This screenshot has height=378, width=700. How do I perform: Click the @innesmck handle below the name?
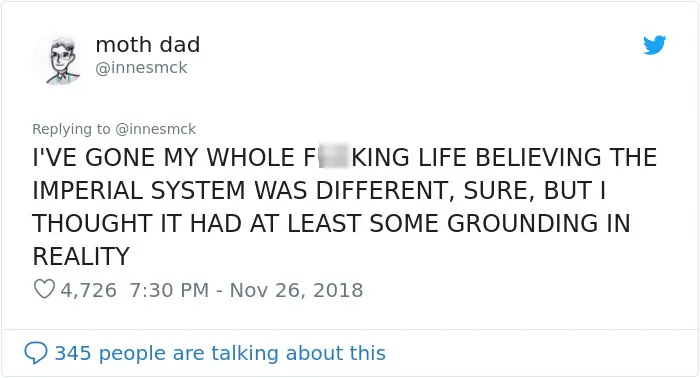pos(142,68)
